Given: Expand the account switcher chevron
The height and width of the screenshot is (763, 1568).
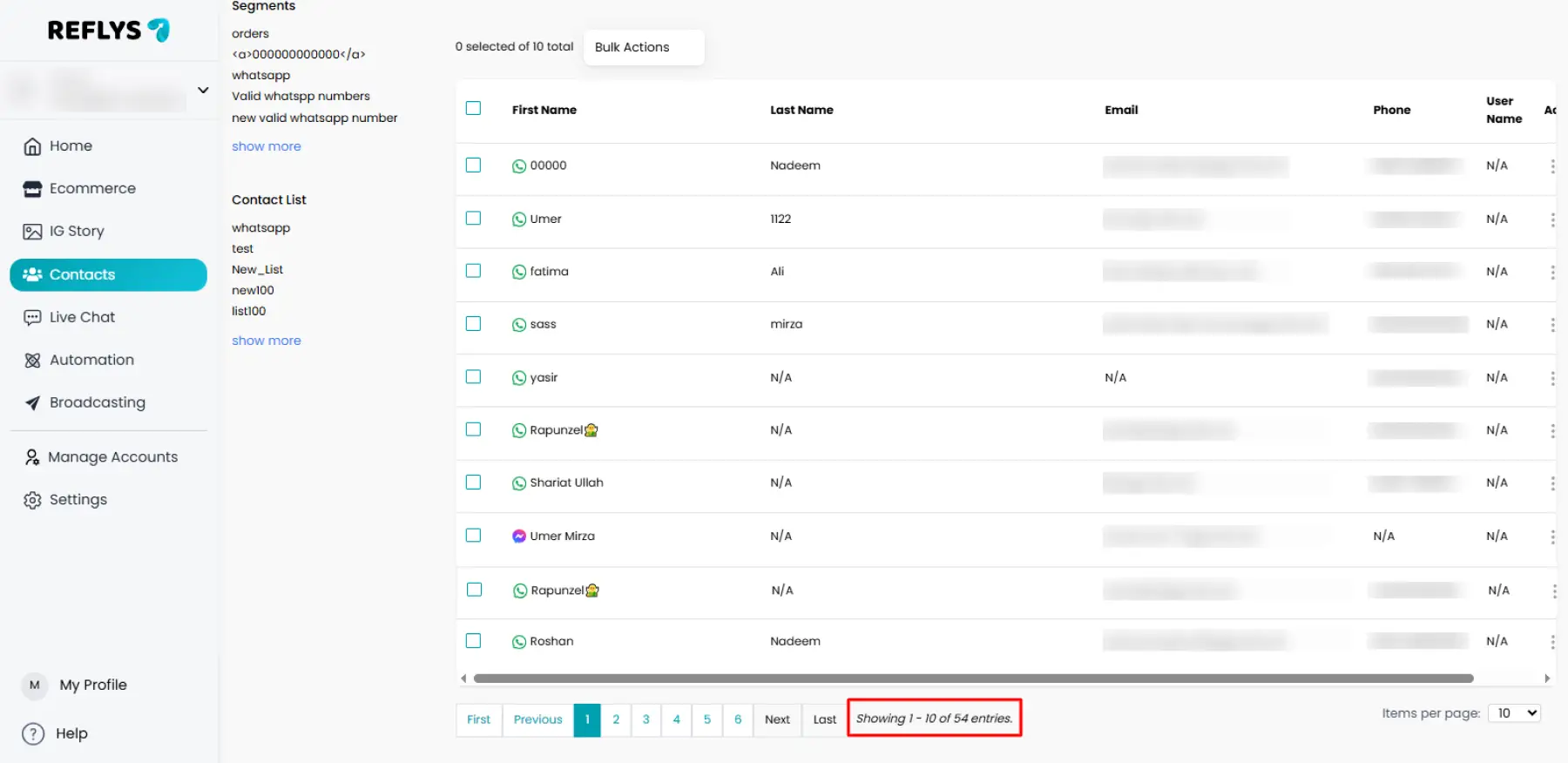Looking at the screenshot, I should (x=203, y=90).
